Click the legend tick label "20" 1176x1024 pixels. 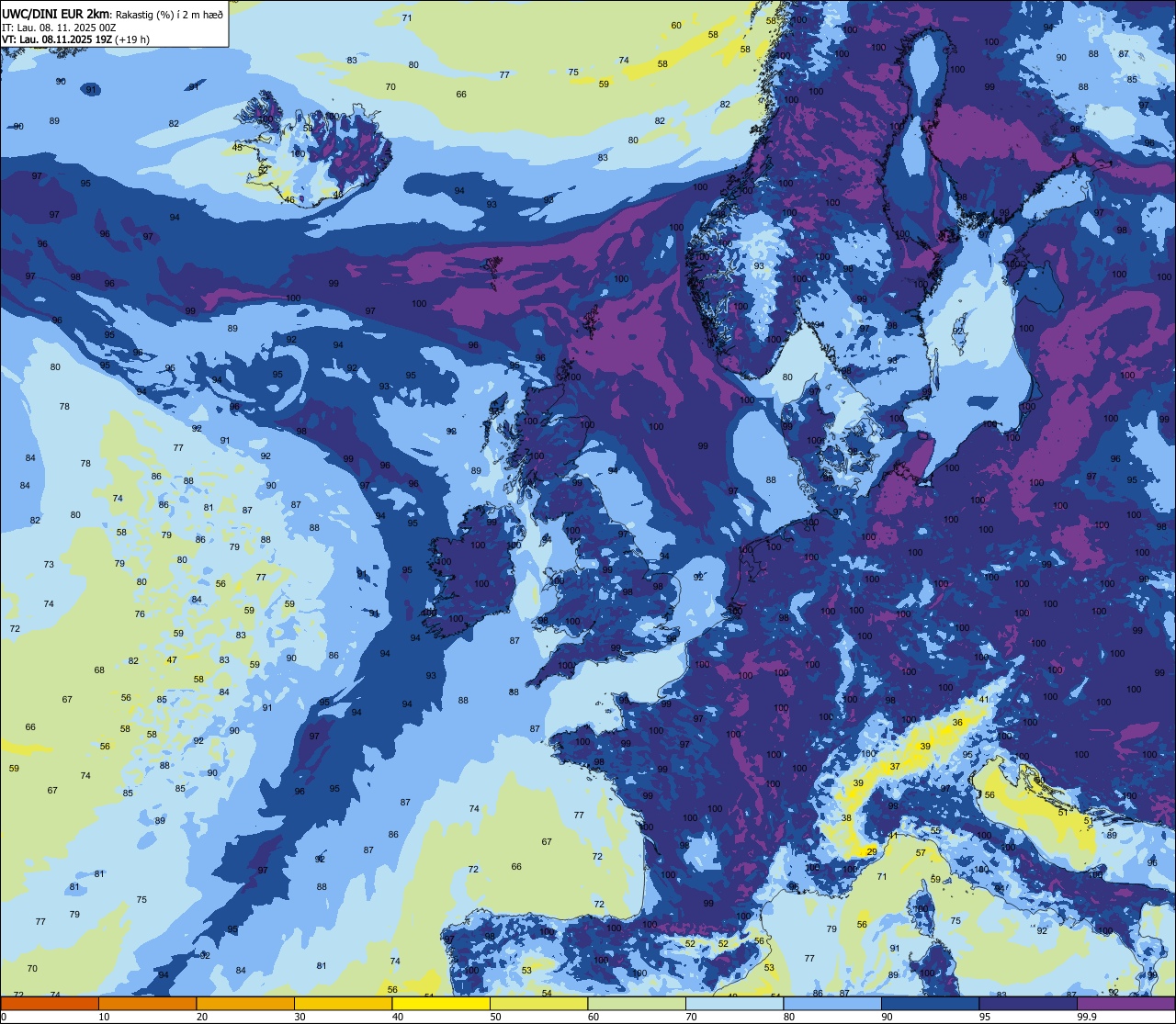(202, 1017)
